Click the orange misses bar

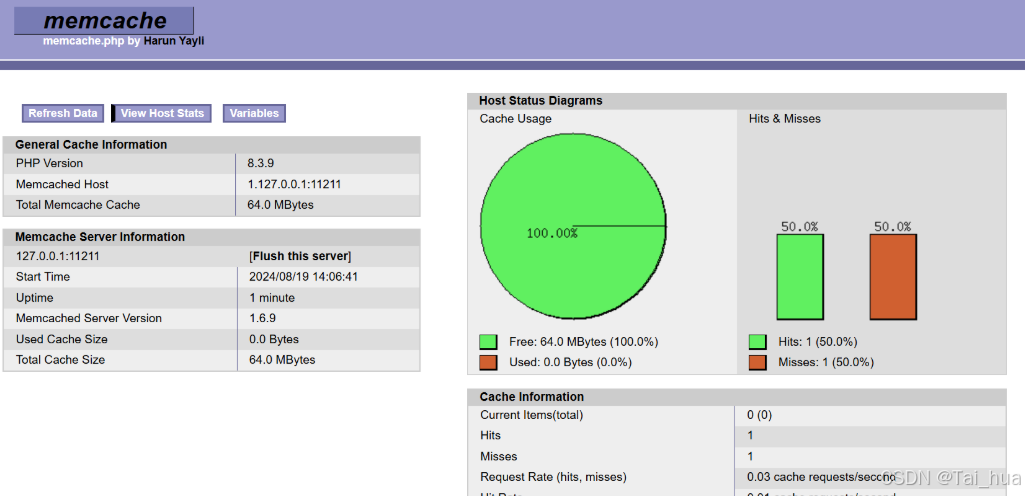coord(893,277)
